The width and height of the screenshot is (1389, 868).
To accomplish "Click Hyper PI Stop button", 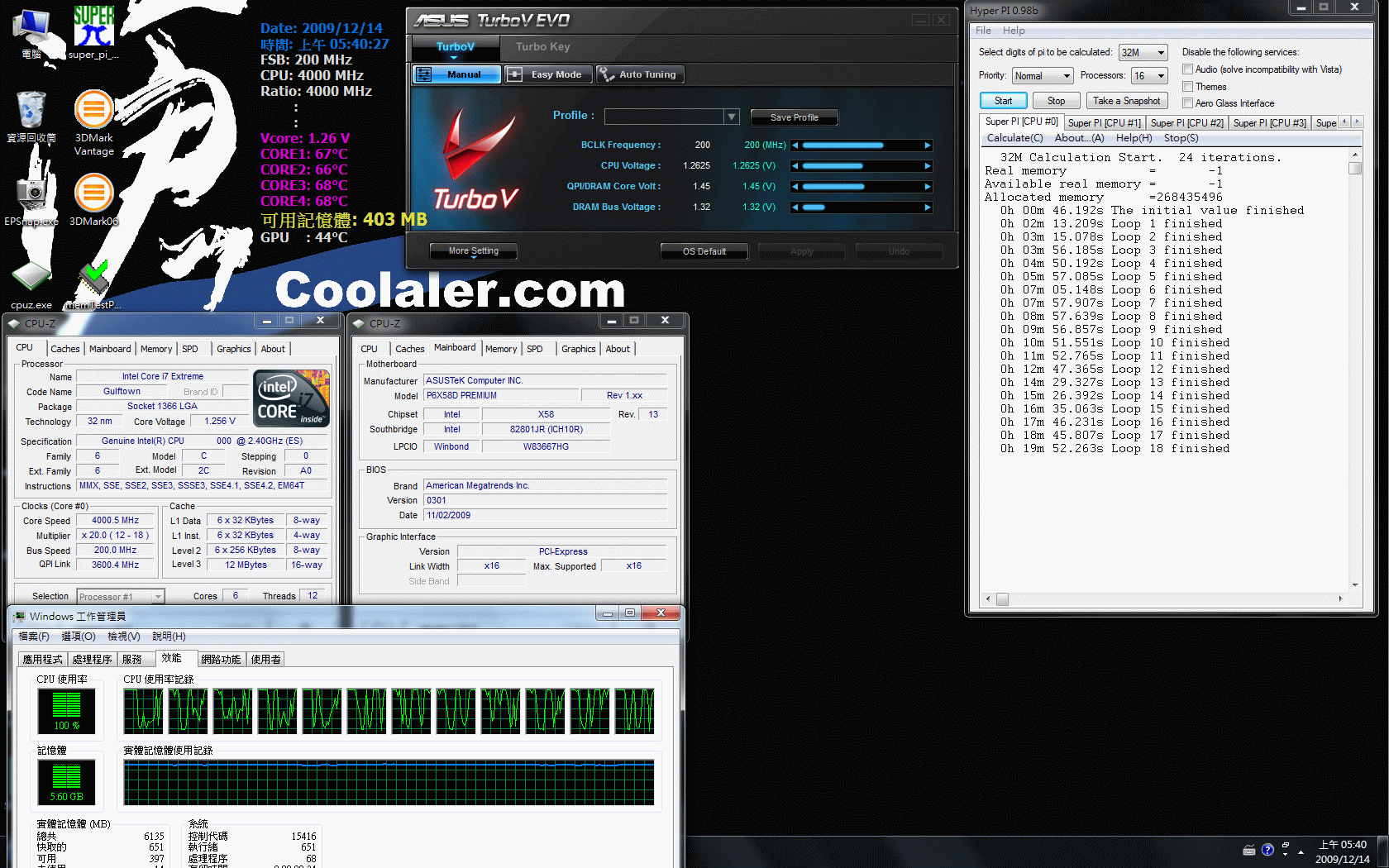I will click(1056, 101).
